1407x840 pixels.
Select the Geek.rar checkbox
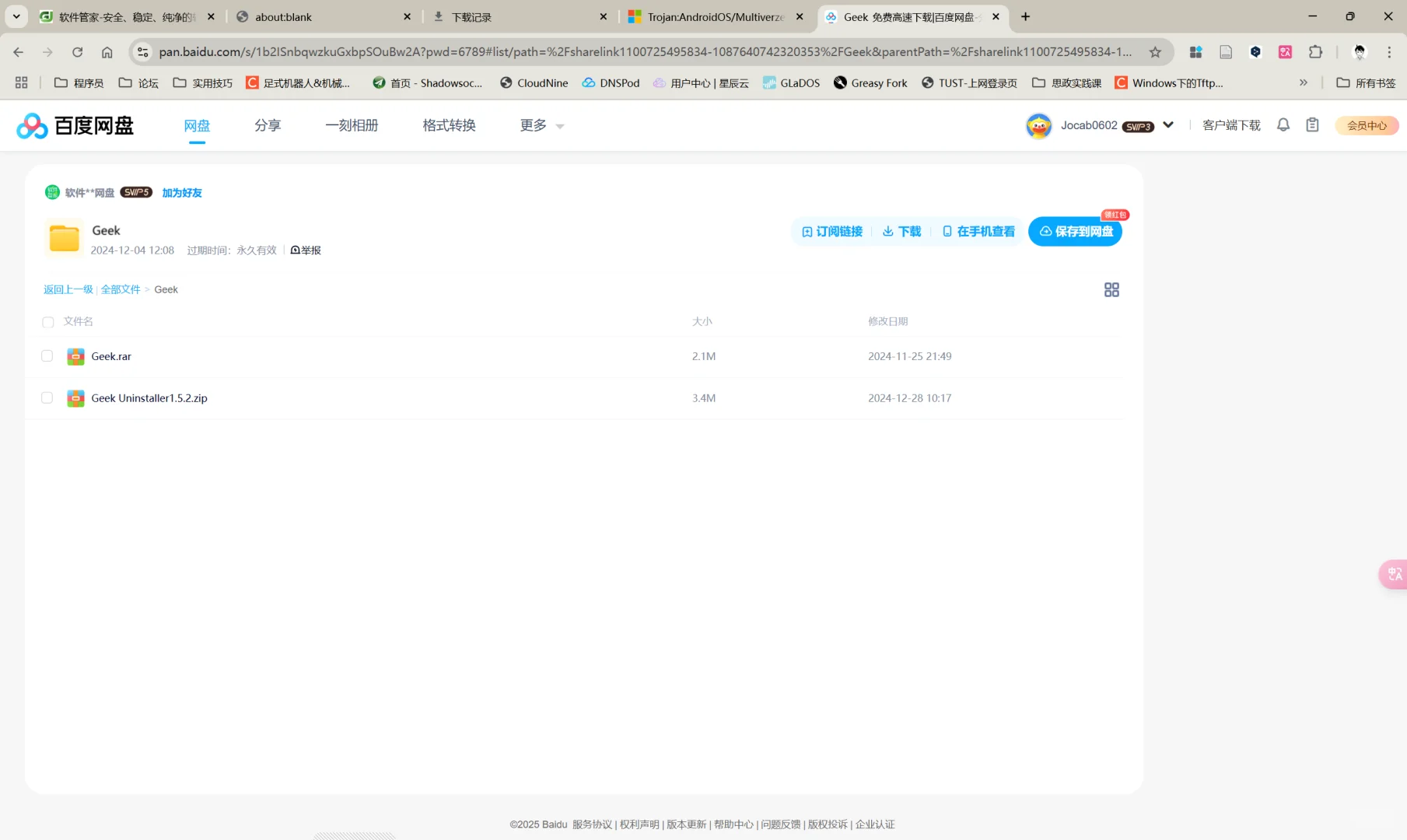click(47, 355)
